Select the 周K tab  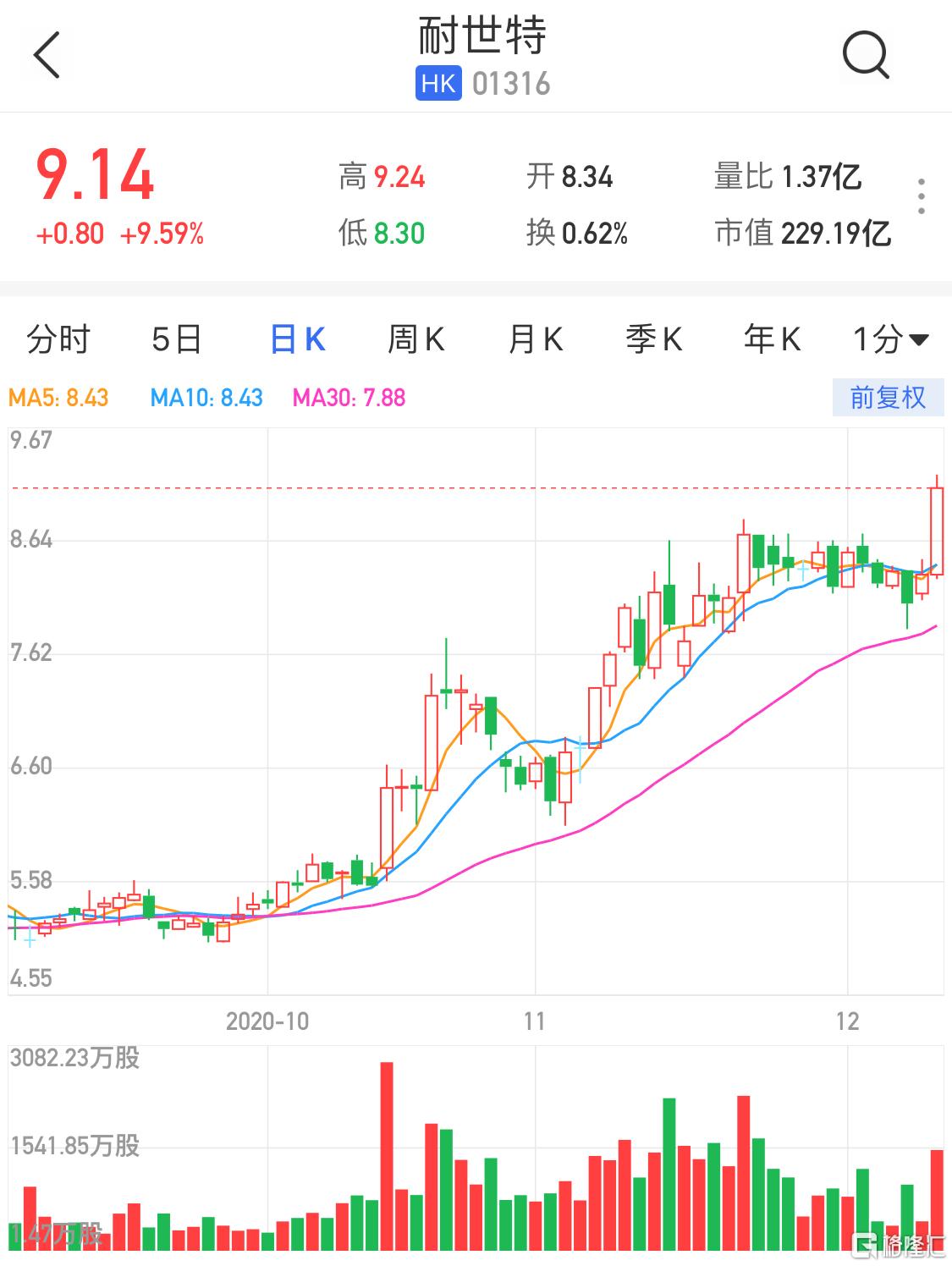coord(415,340)
